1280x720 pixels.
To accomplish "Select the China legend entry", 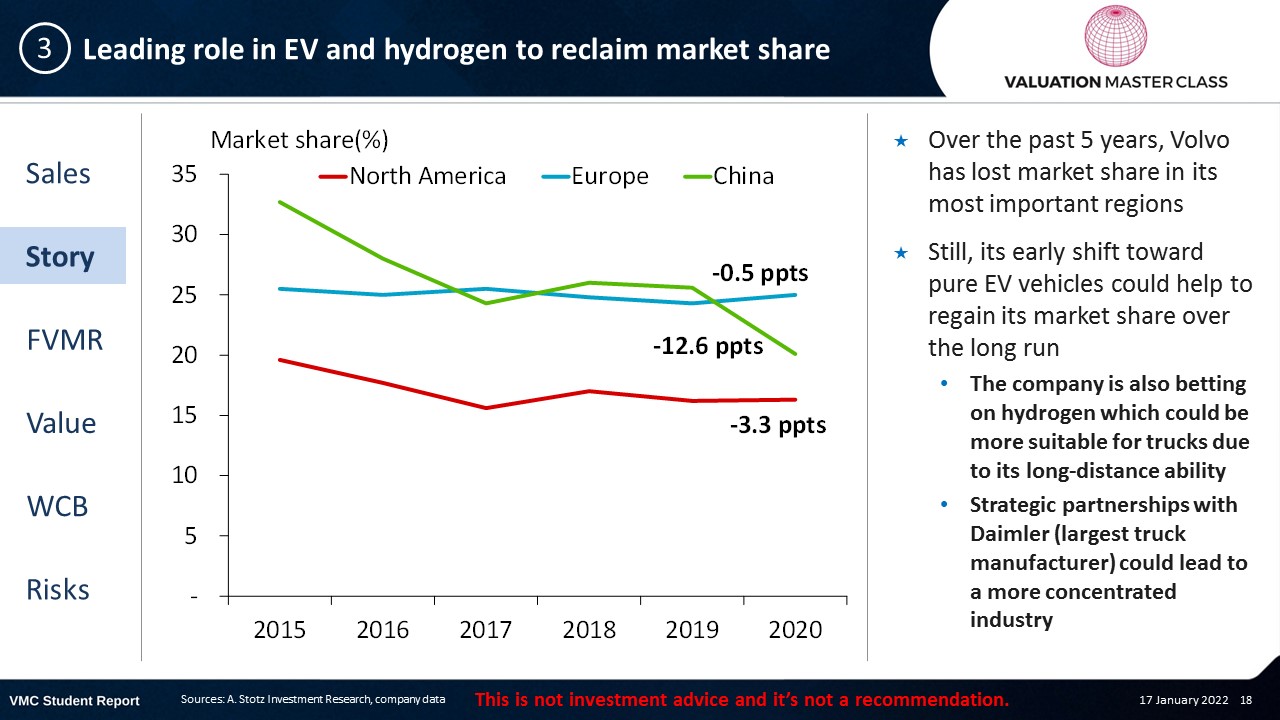I will coord(729,177).
